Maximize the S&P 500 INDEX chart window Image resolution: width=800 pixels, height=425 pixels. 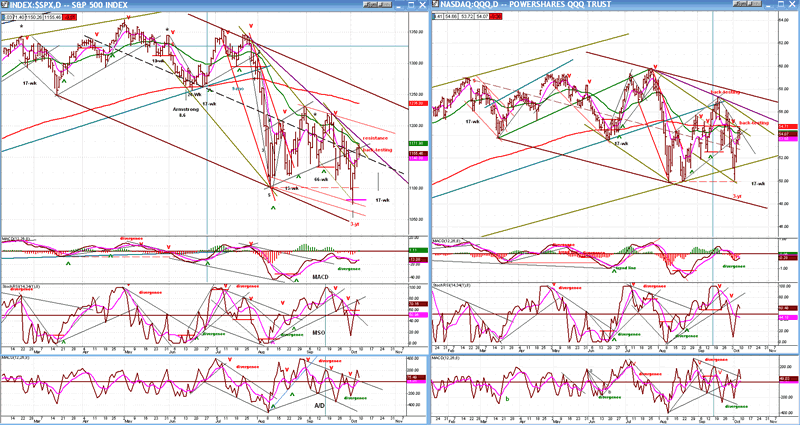[411, 5]
